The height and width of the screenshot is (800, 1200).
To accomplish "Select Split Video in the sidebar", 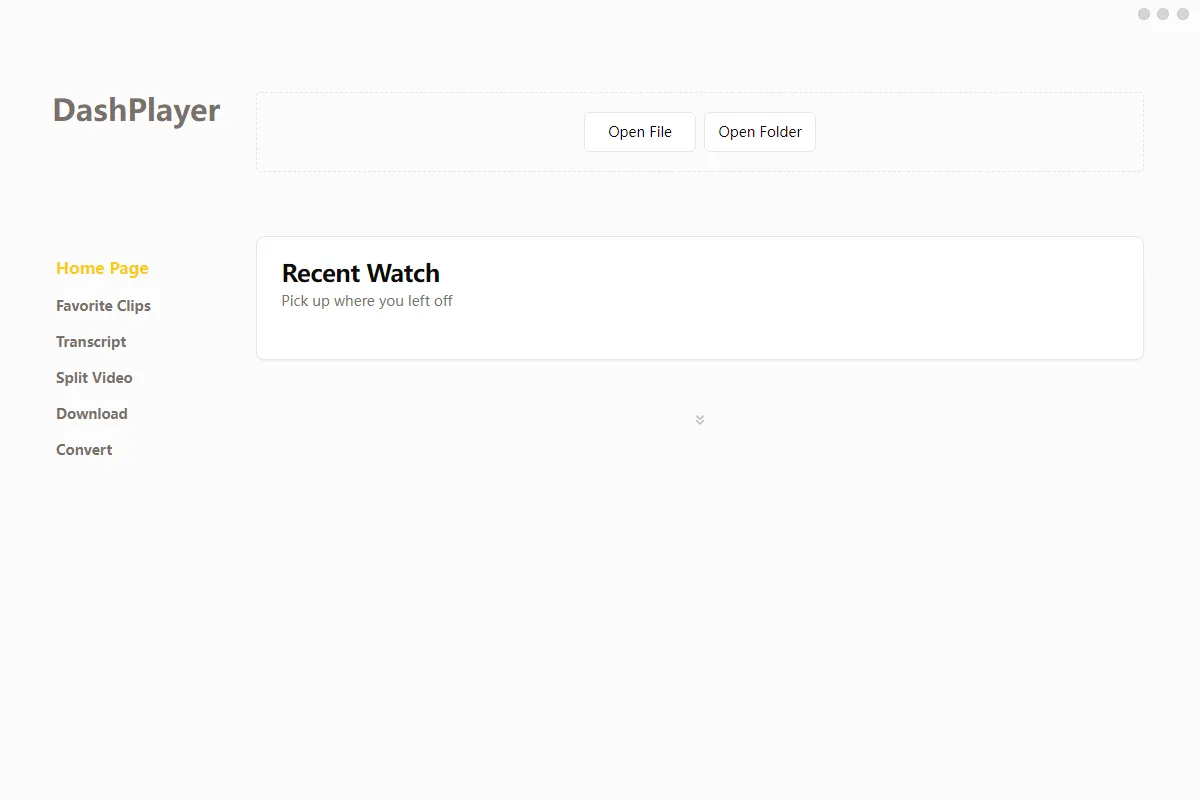I will 94,377.
